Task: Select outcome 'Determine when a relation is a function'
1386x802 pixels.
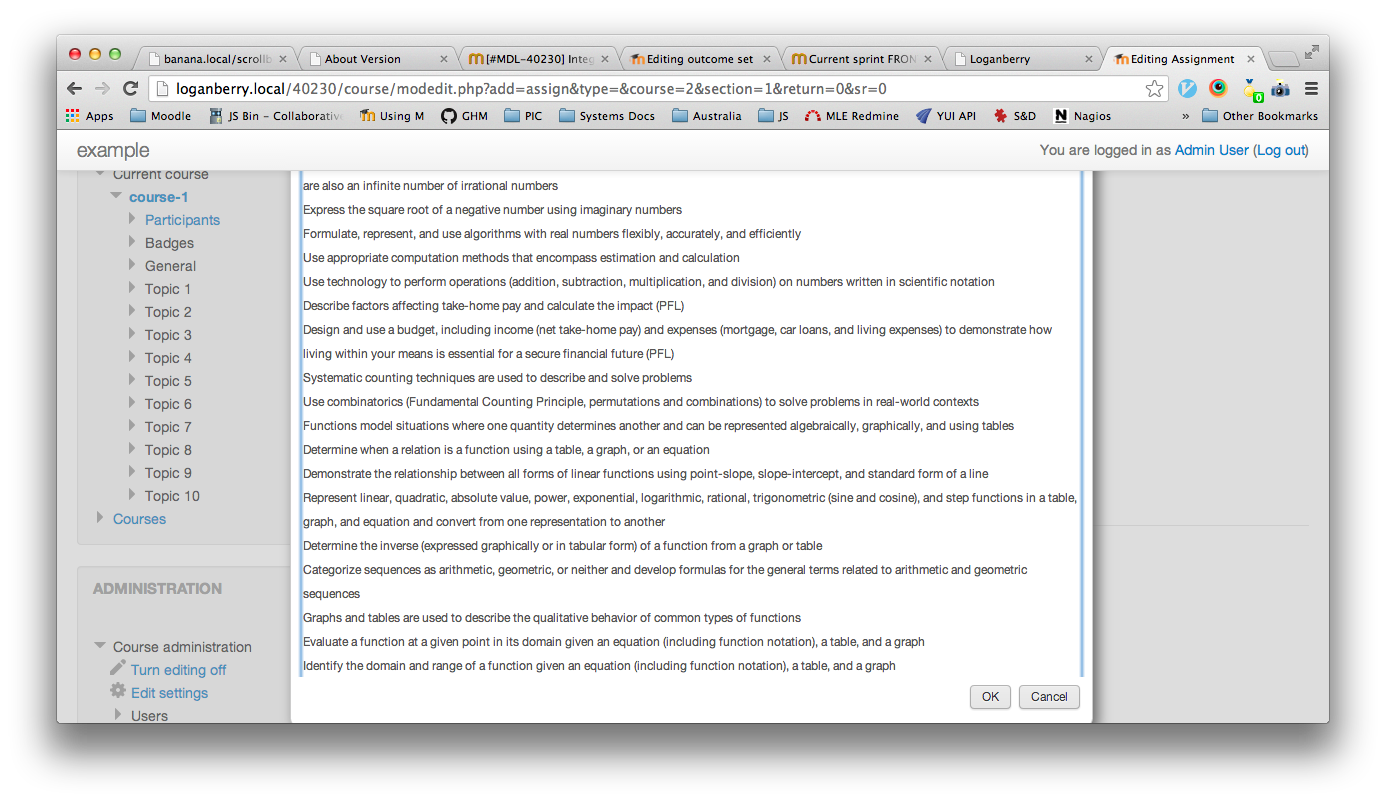Action: click(x=506, y=450)
